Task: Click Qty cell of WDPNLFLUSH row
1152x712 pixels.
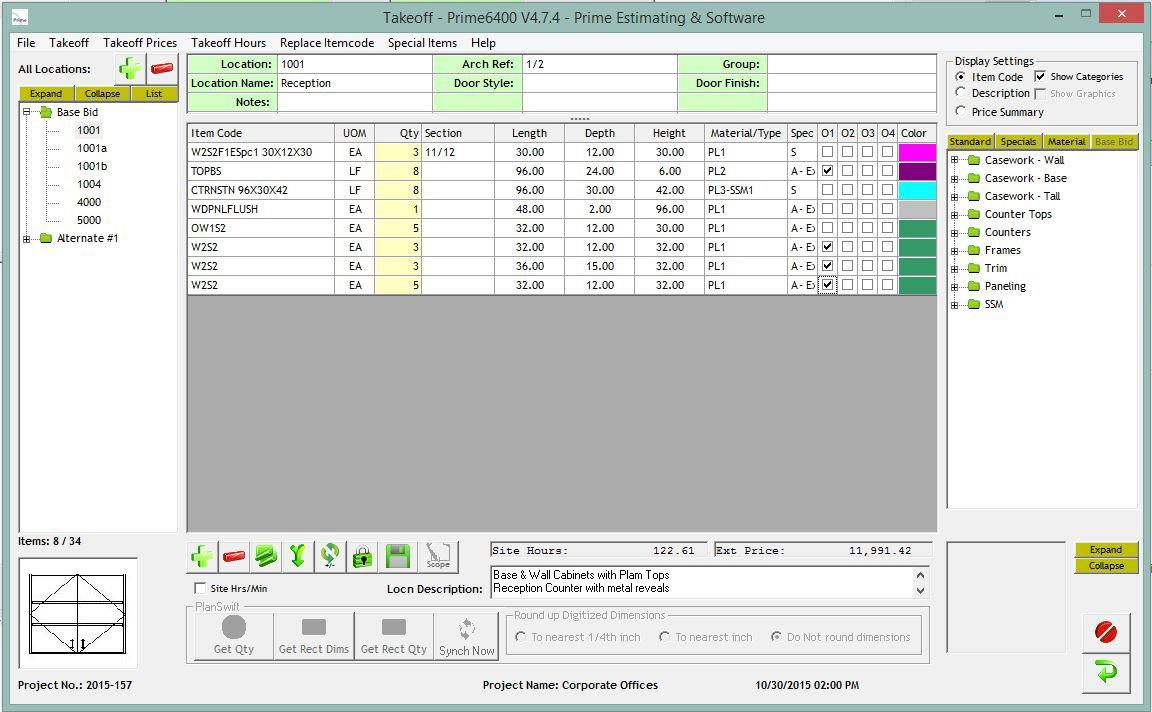Action: (397, 209)
